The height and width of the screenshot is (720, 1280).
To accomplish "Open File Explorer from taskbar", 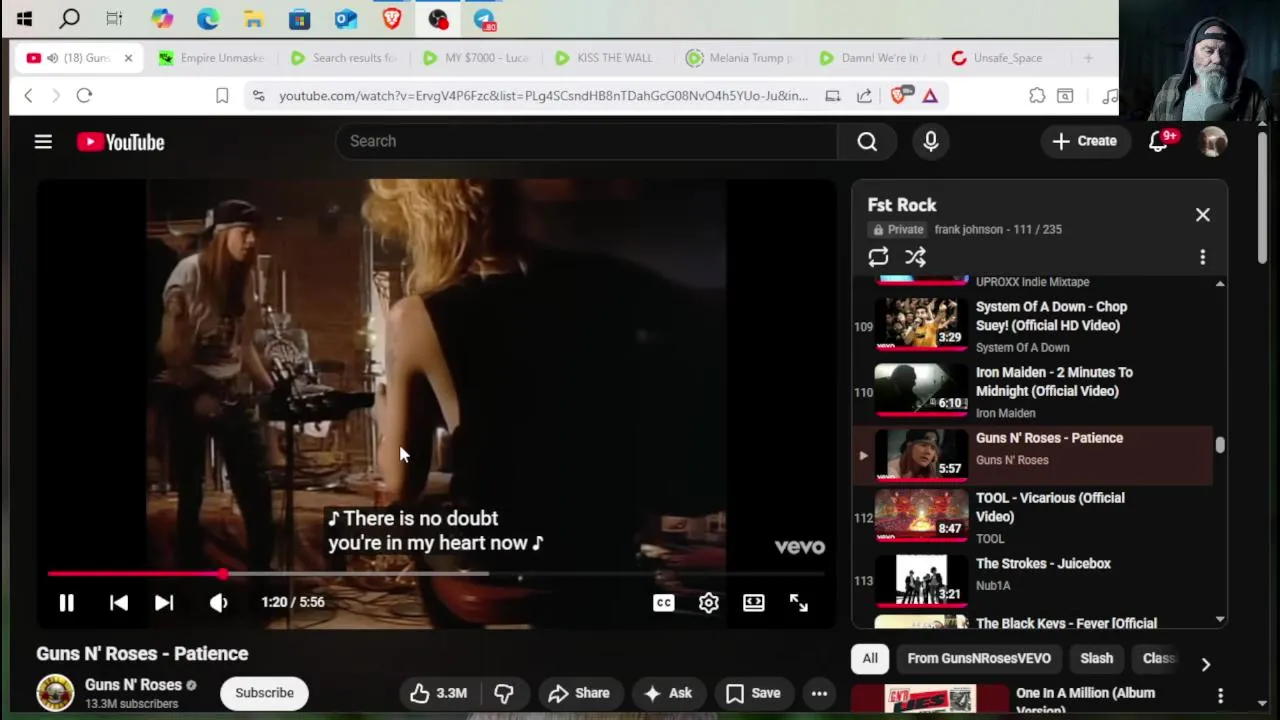I will point(254,19).
